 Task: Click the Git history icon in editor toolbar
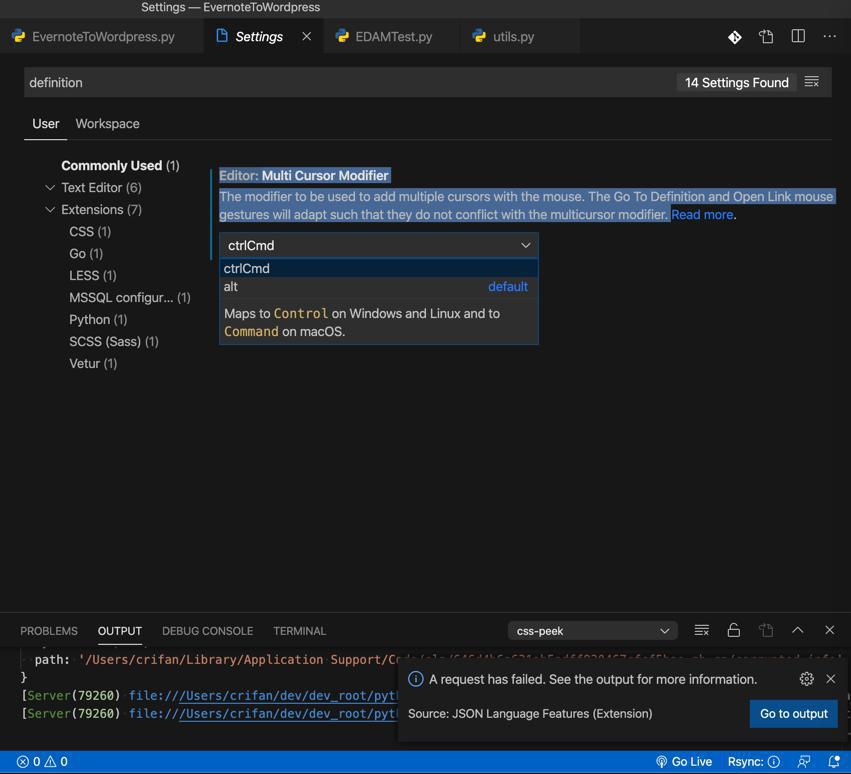[734, 37]
